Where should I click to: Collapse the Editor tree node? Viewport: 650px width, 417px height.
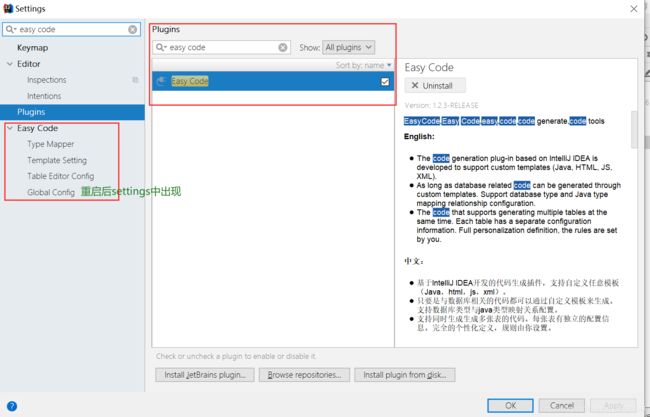pyautogui.click(x=10, y=64)
